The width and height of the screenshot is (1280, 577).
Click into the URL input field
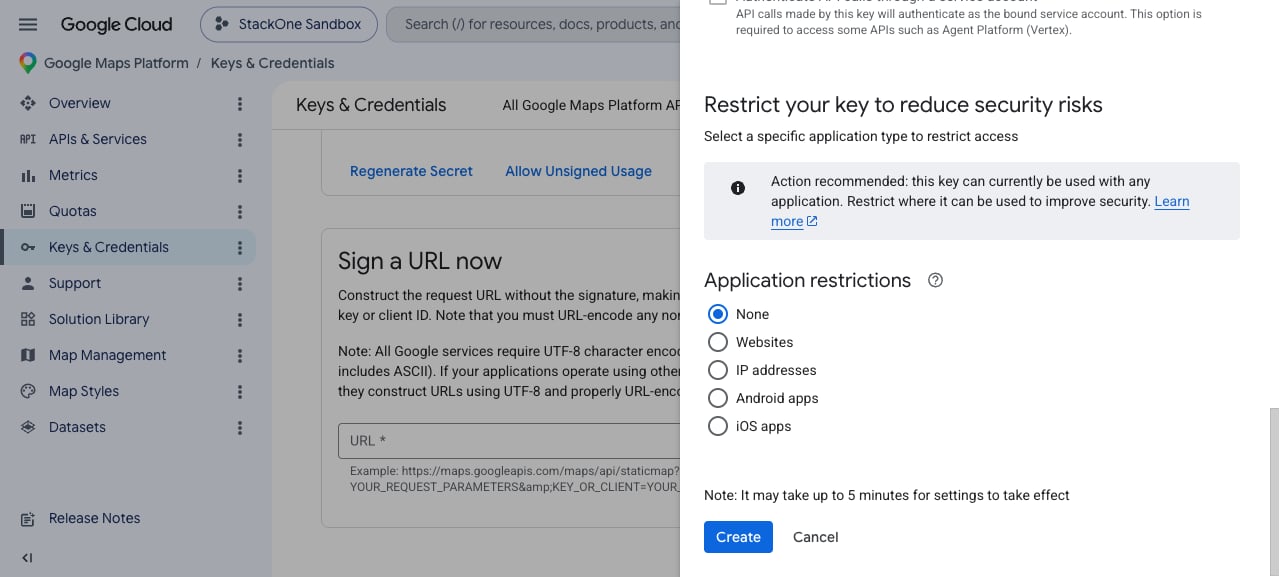(x=510, y=440)
